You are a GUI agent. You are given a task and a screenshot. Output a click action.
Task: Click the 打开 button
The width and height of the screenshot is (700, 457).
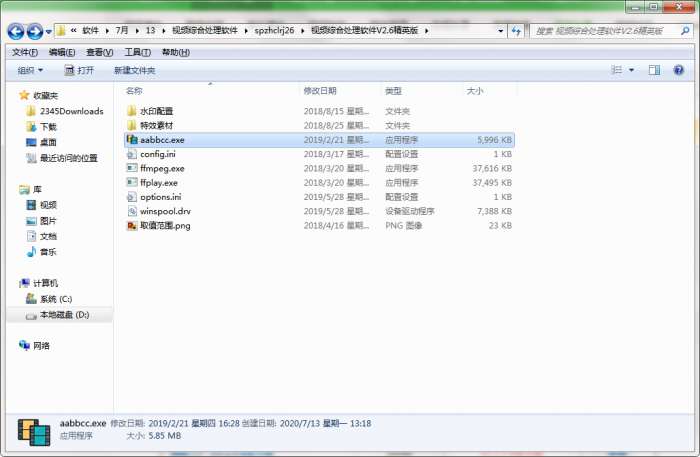(x=79, y=71)
